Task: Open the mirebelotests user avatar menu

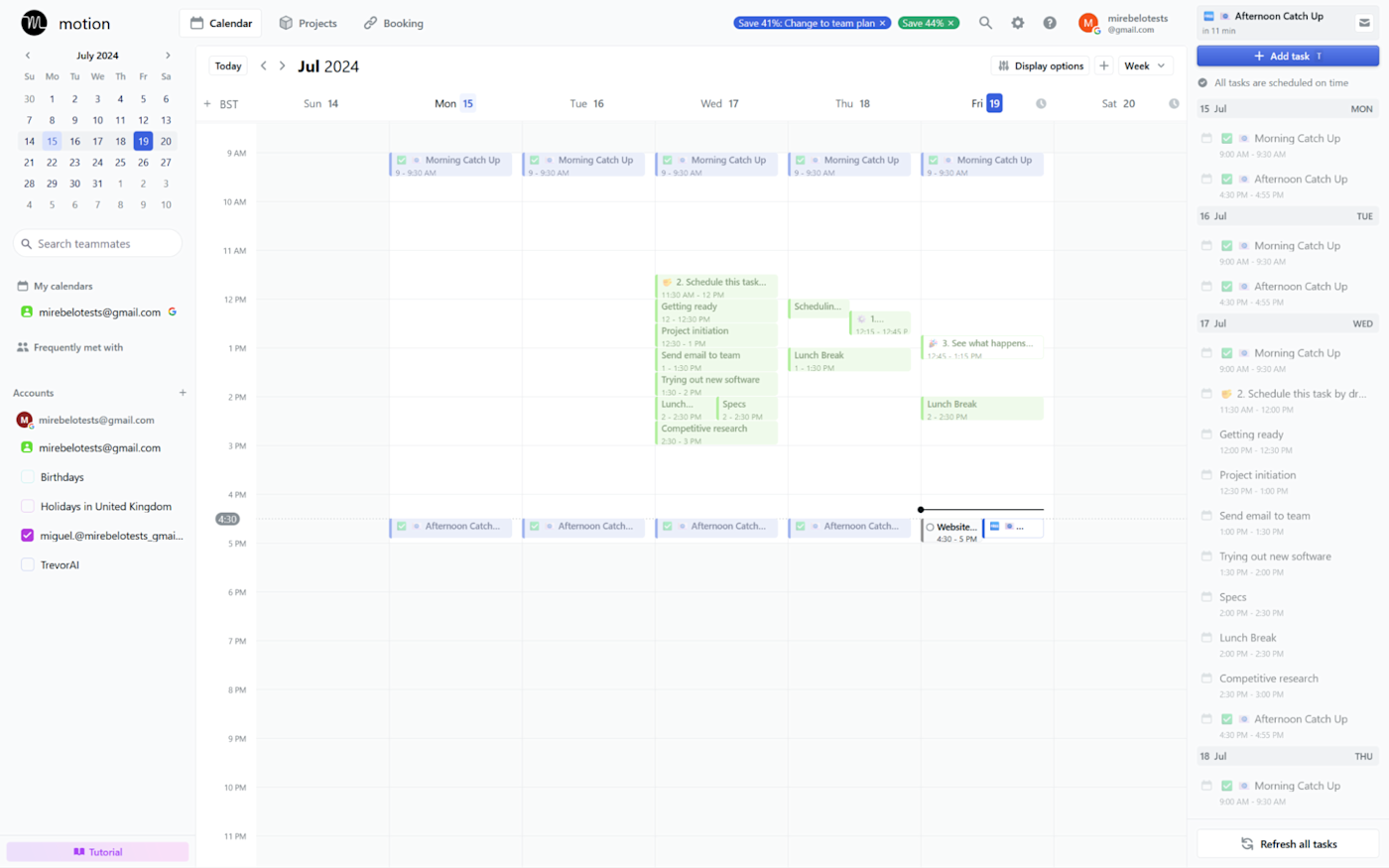Action: (1088, 23)
